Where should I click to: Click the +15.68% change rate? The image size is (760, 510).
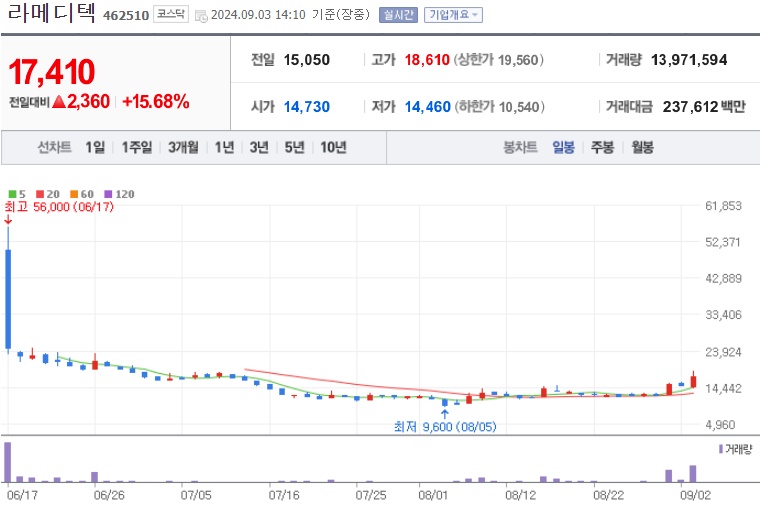[156, 102]
